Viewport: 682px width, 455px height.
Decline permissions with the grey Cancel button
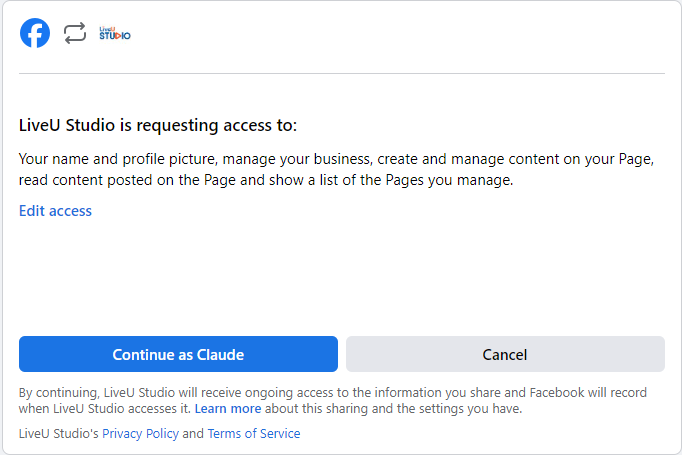(505, 354)
